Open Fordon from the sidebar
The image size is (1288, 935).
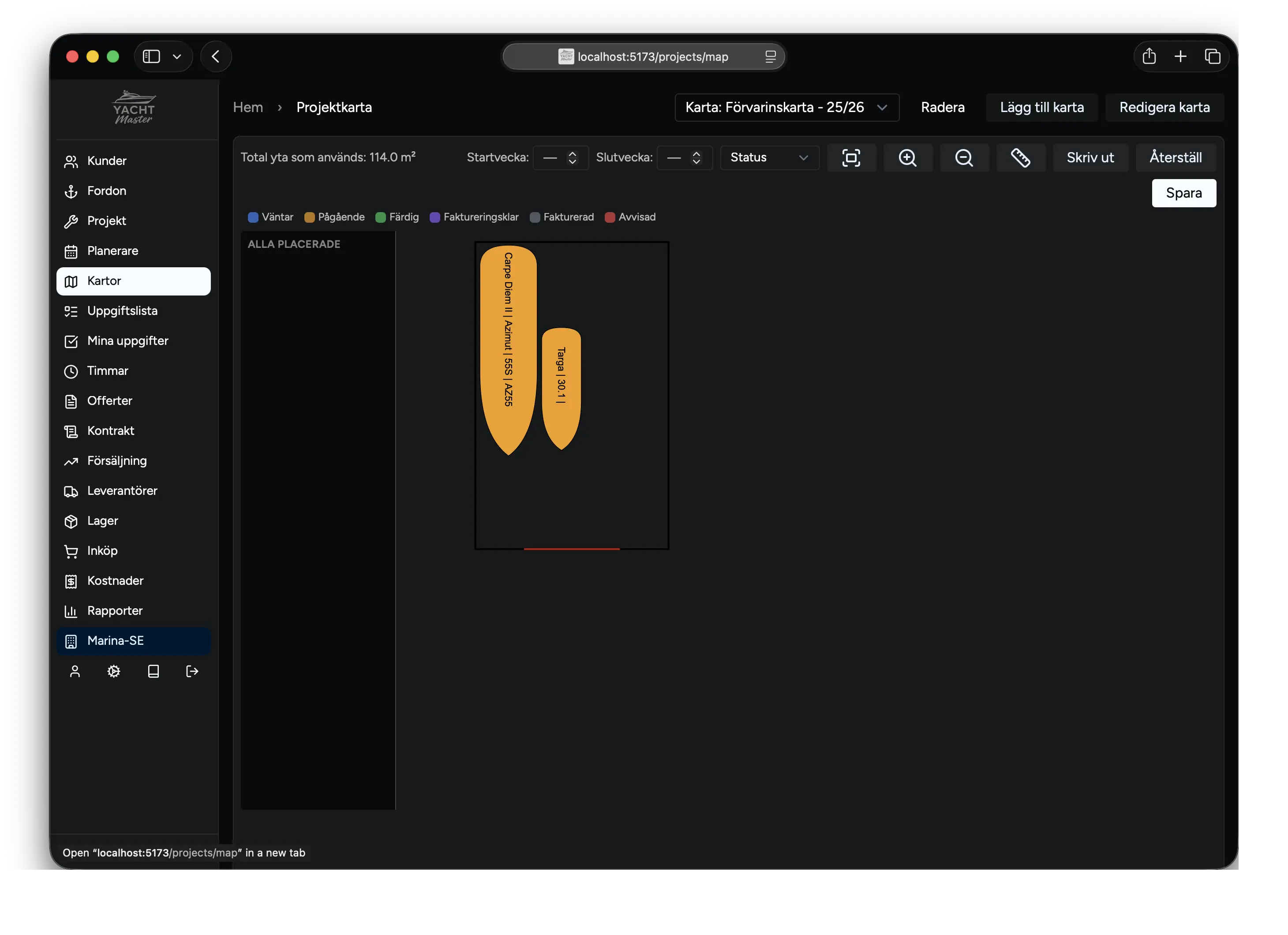pos(134,191)
